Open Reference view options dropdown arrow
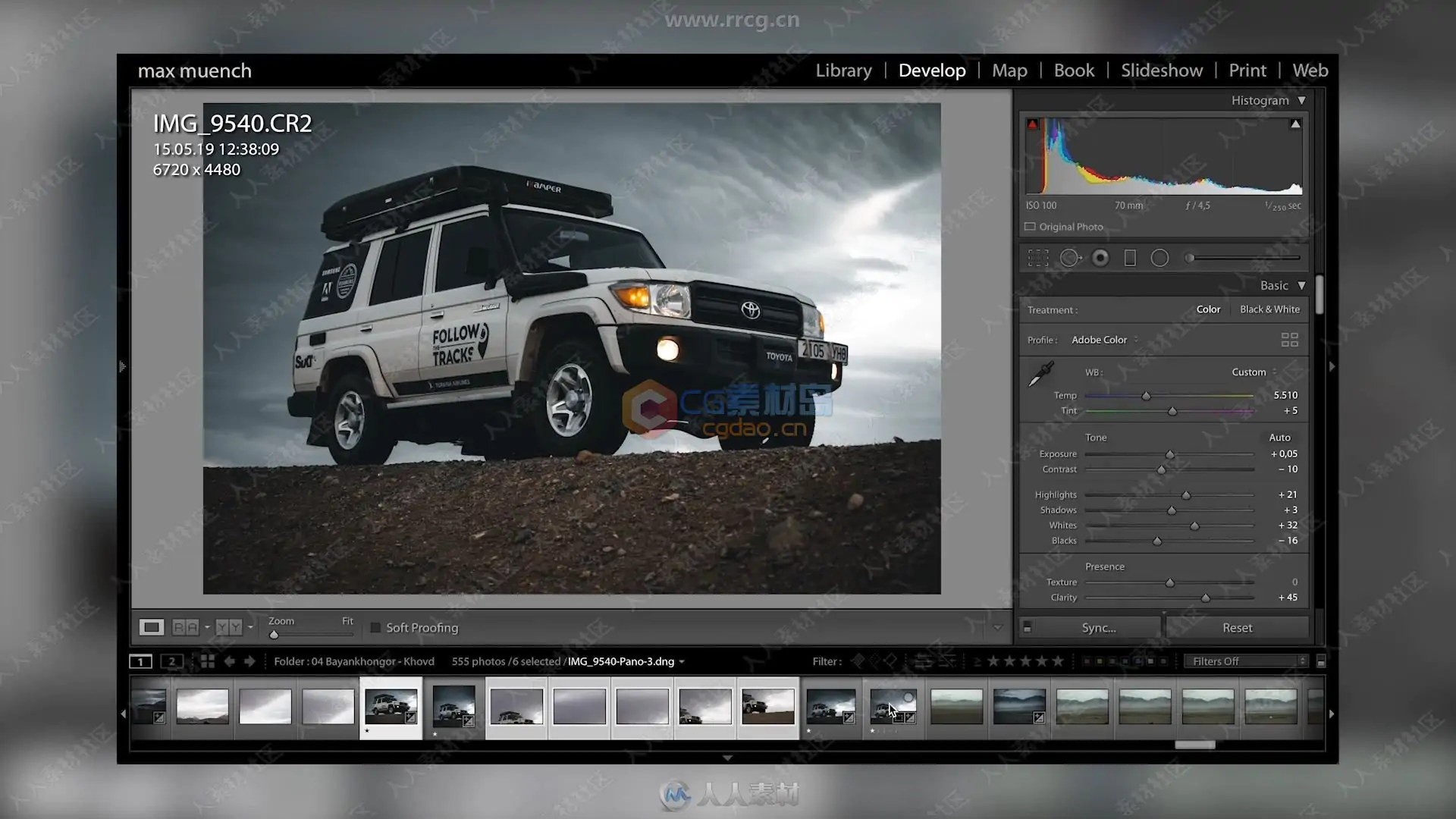Screen dimensions: 1456x819 coord(207,627)
